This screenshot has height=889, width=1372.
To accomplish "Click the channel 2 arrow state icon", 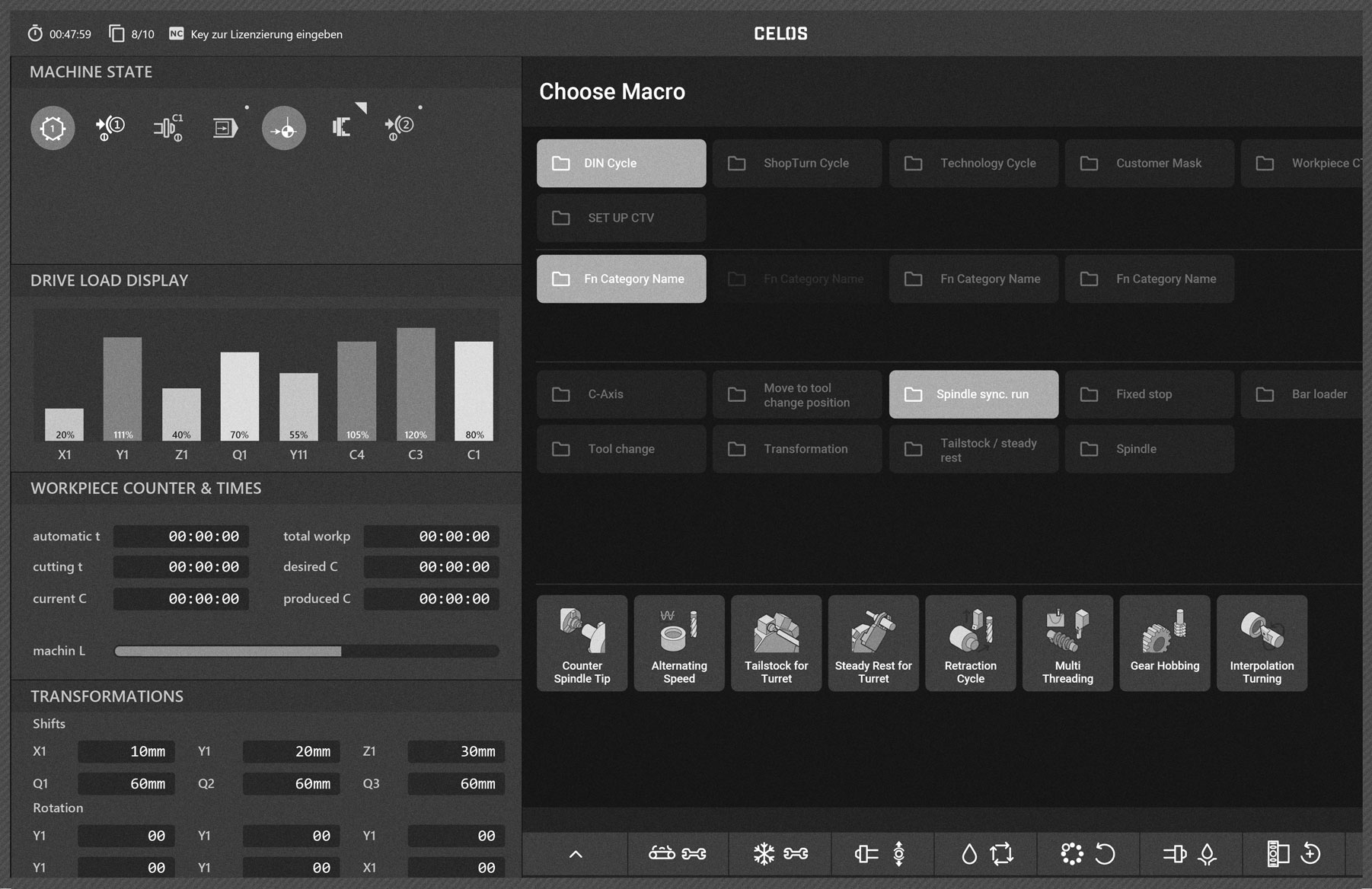I will point(400,128).
